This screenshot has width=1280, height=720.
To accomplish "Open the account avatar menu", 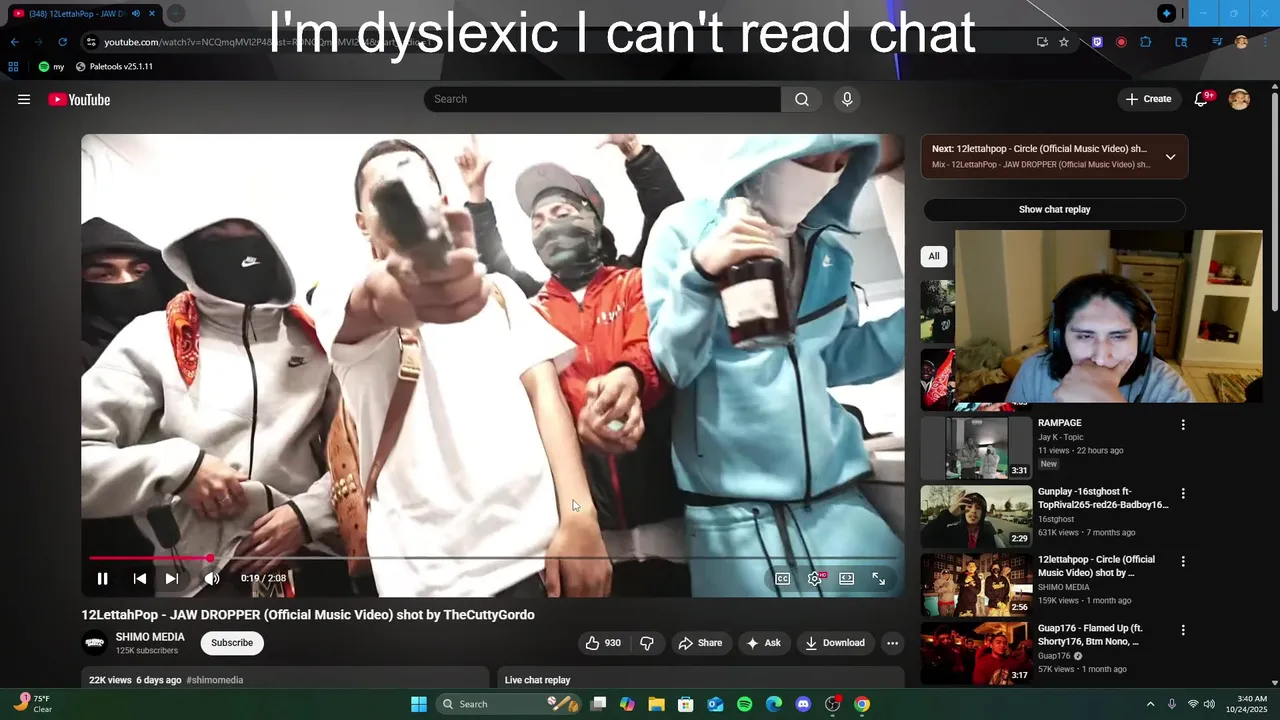I will [x=1239, y=99].
